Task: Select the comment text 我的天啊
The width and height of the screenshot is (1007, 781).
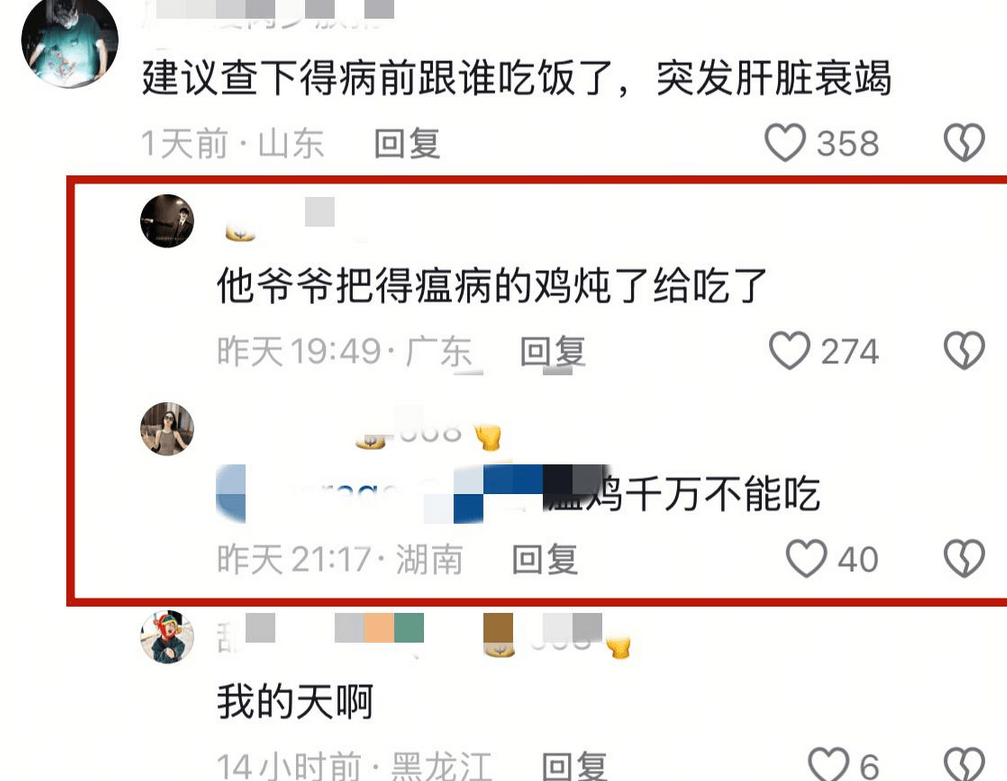Action: pyautogui.click(x=295, y=701)
